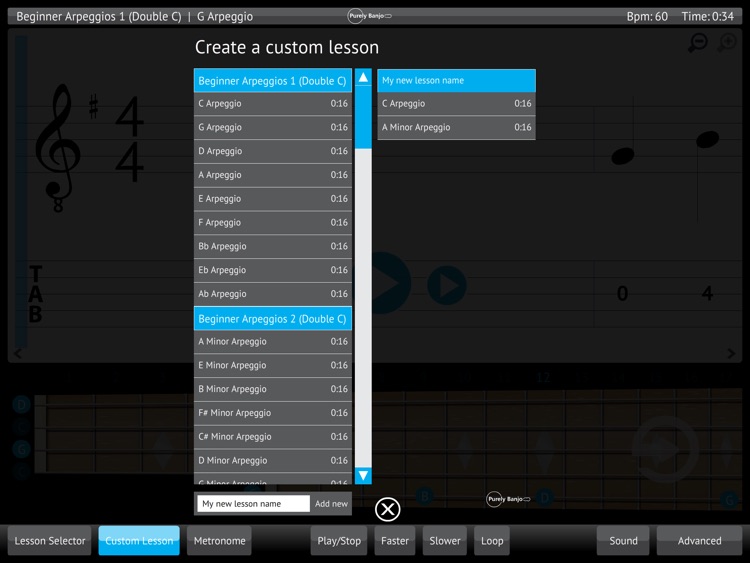Select the Beginner Arpeggios 1 (Double C) header
Viewport: 750px width, 563px height.
click(273, 80)
